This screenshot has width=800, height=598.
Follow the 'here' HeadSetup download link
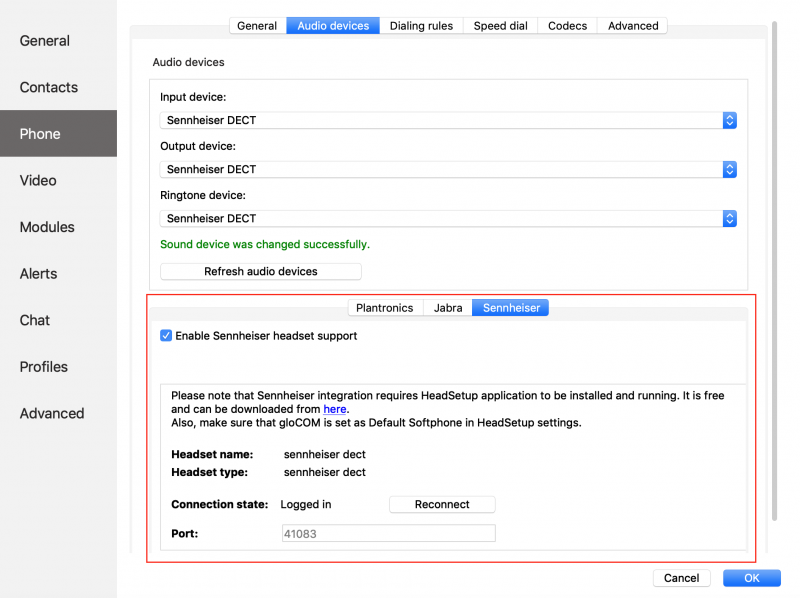[x=335, y=409]
